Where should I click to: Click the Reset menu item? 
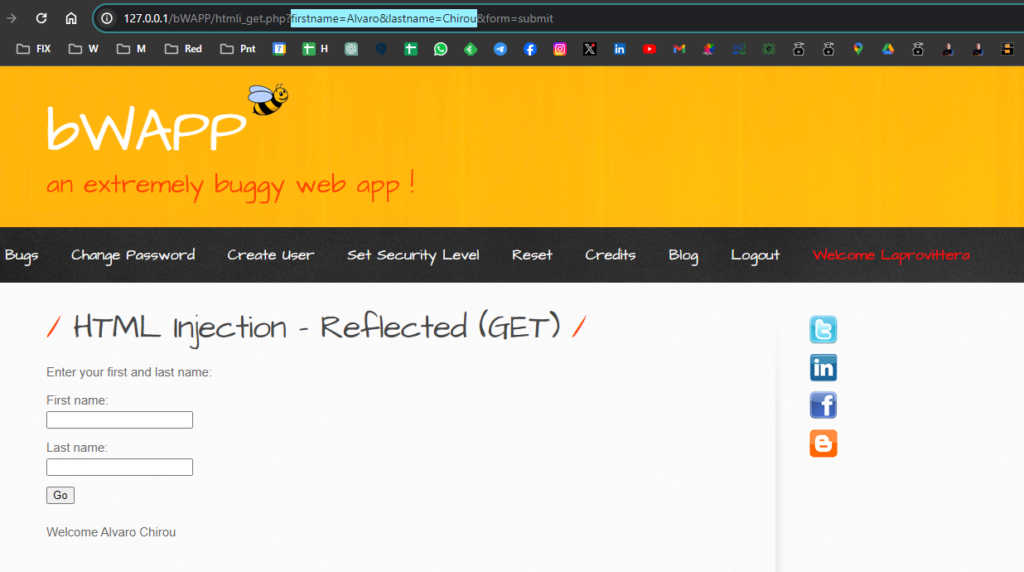532,255
